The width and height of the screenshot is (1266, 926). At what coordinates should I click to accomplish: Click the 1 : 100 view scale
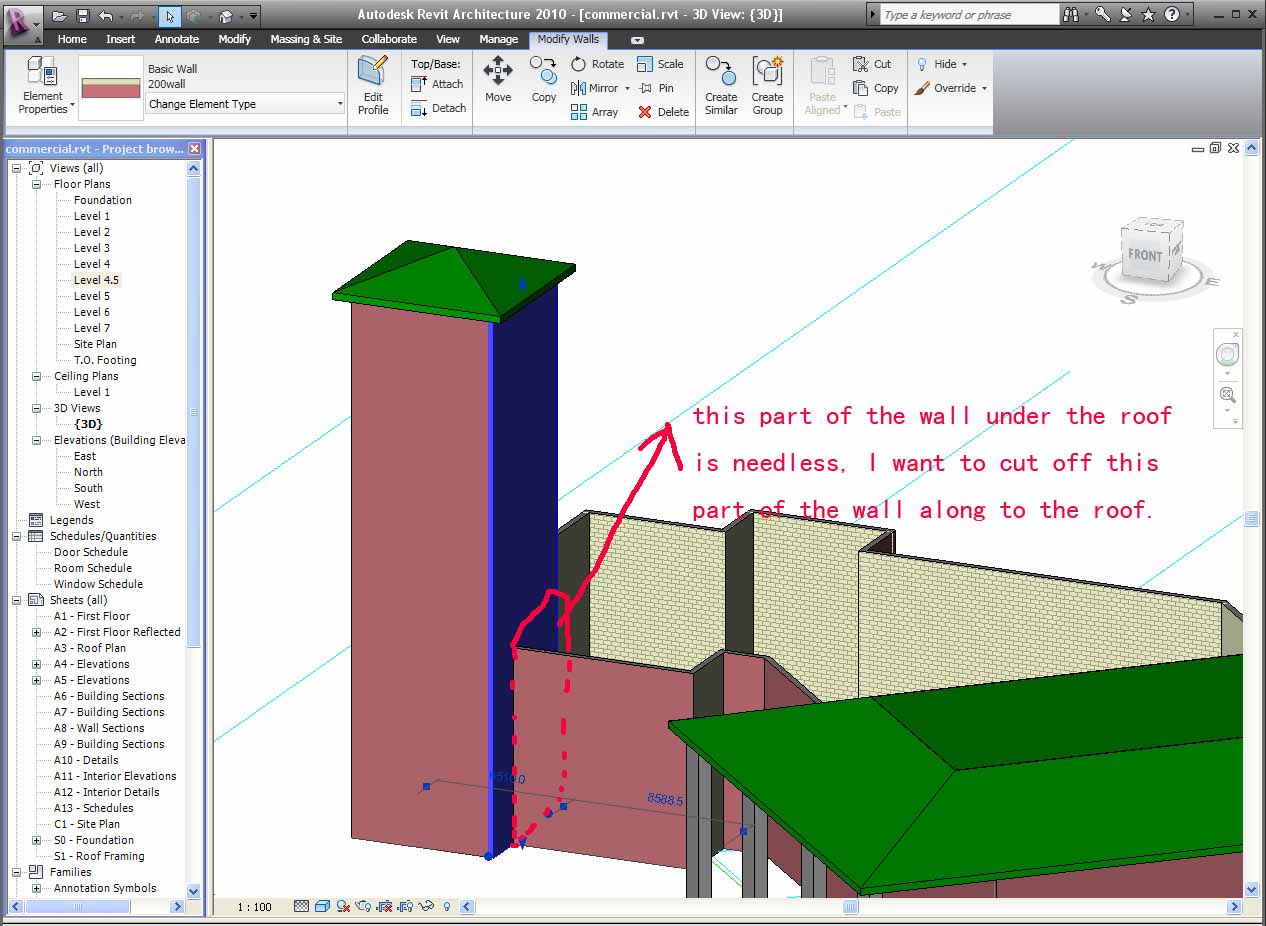tap(254, 907)
